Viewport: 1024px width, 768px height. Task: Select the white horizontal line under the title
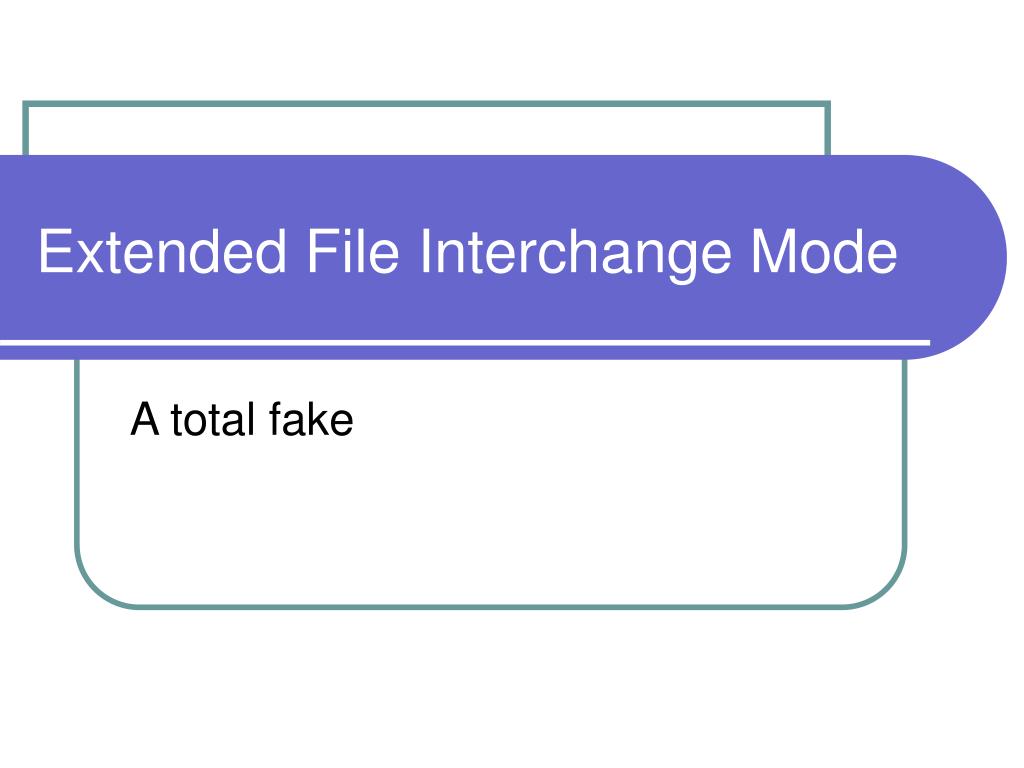465,342
